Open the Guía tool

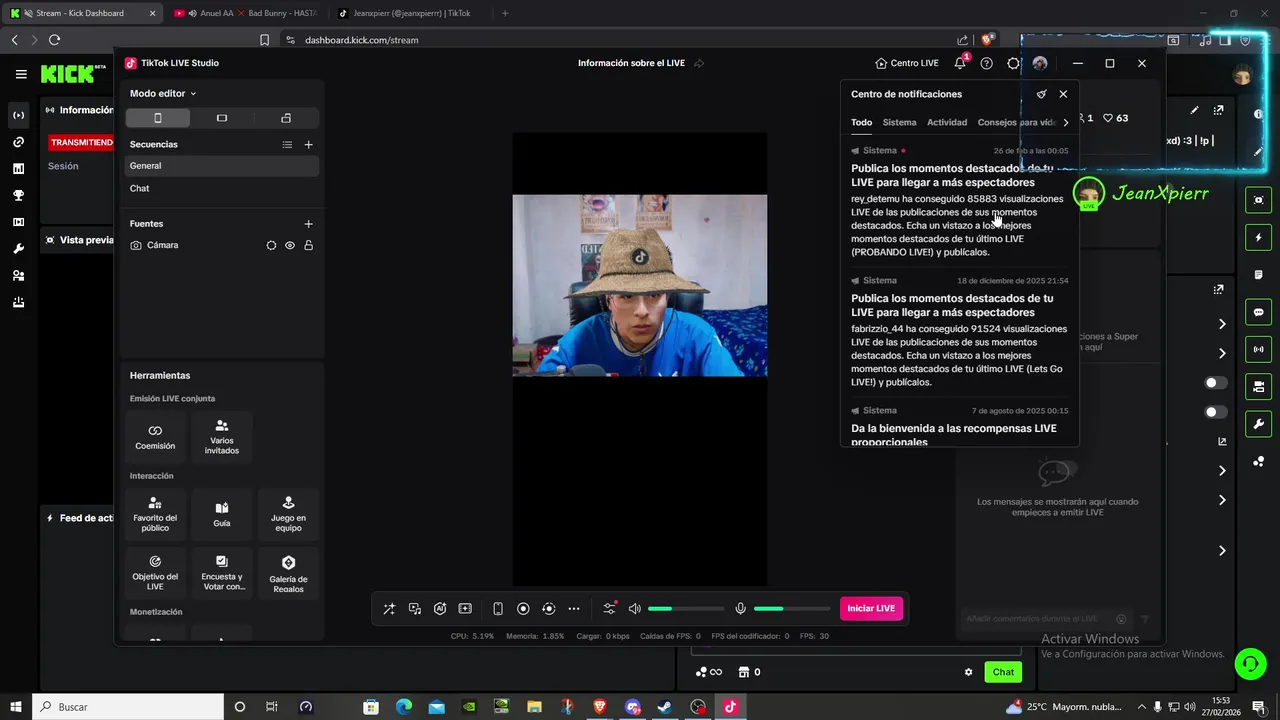click(x=222, y=514)
